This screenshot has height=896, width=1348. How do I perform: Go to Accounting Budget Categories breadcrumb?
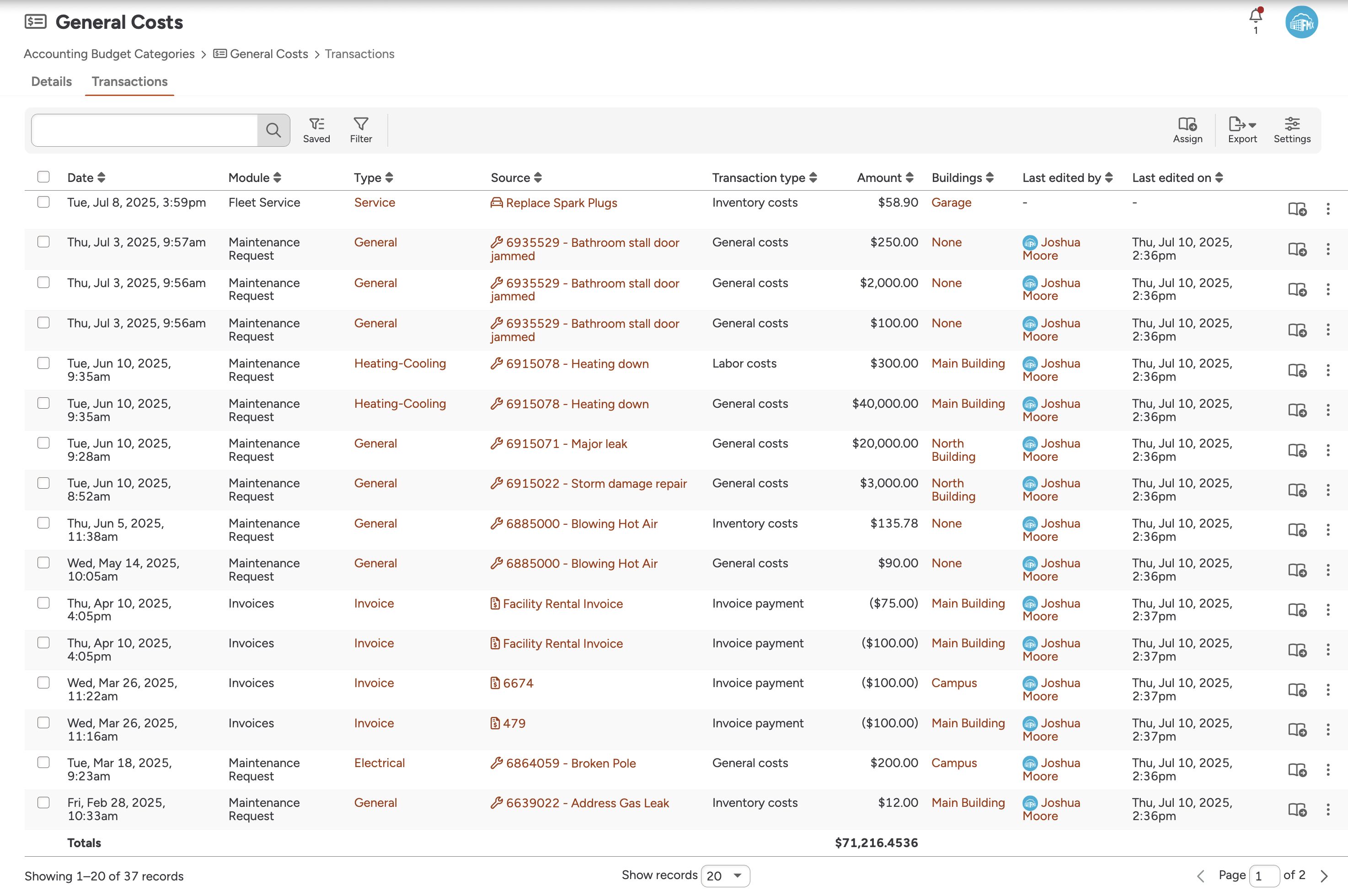(x=109, y=54)
